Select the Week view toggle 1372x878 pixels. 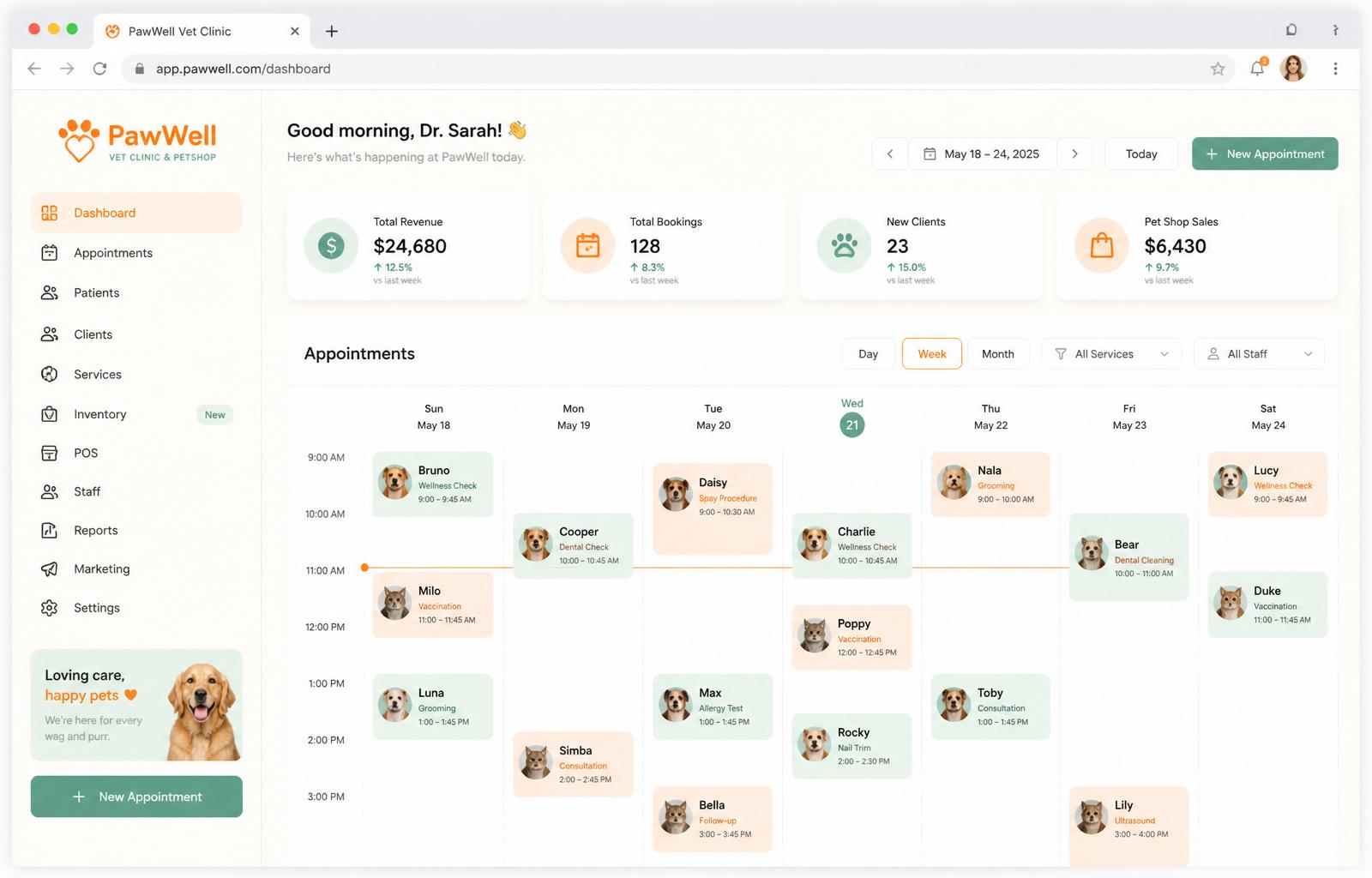pos(932,354)
